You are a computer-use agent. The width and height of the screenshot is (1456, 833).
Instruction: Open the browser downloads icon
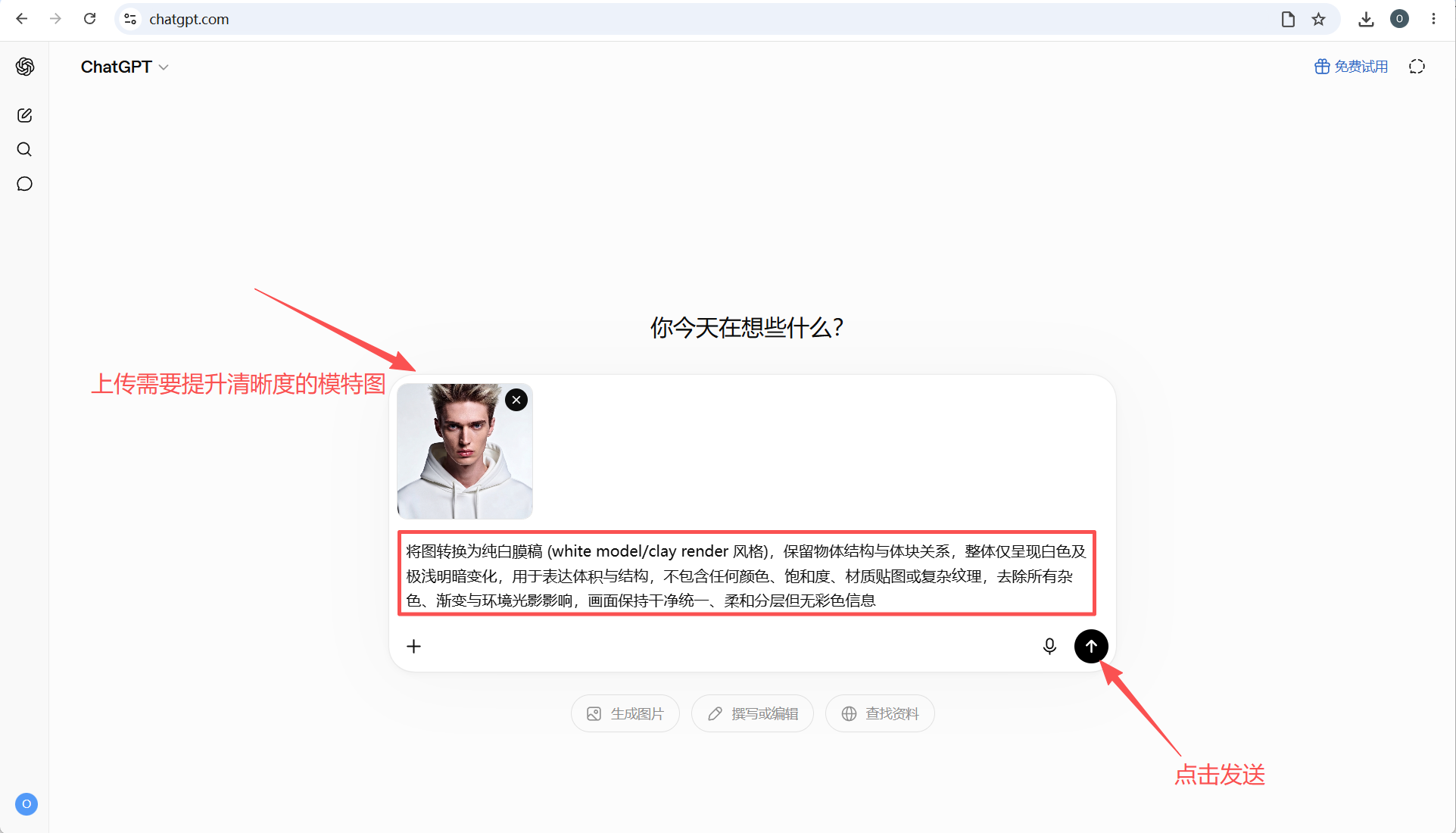(x=1366, y=19)
